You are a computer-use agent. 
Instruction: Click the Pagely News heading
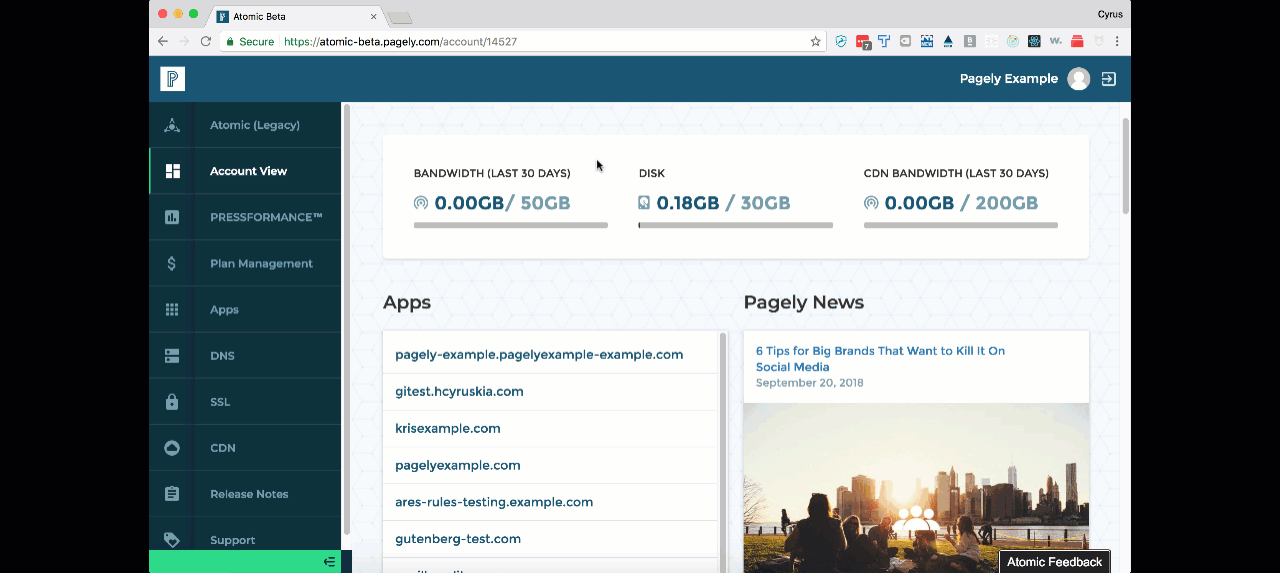(x=804, y=302)
